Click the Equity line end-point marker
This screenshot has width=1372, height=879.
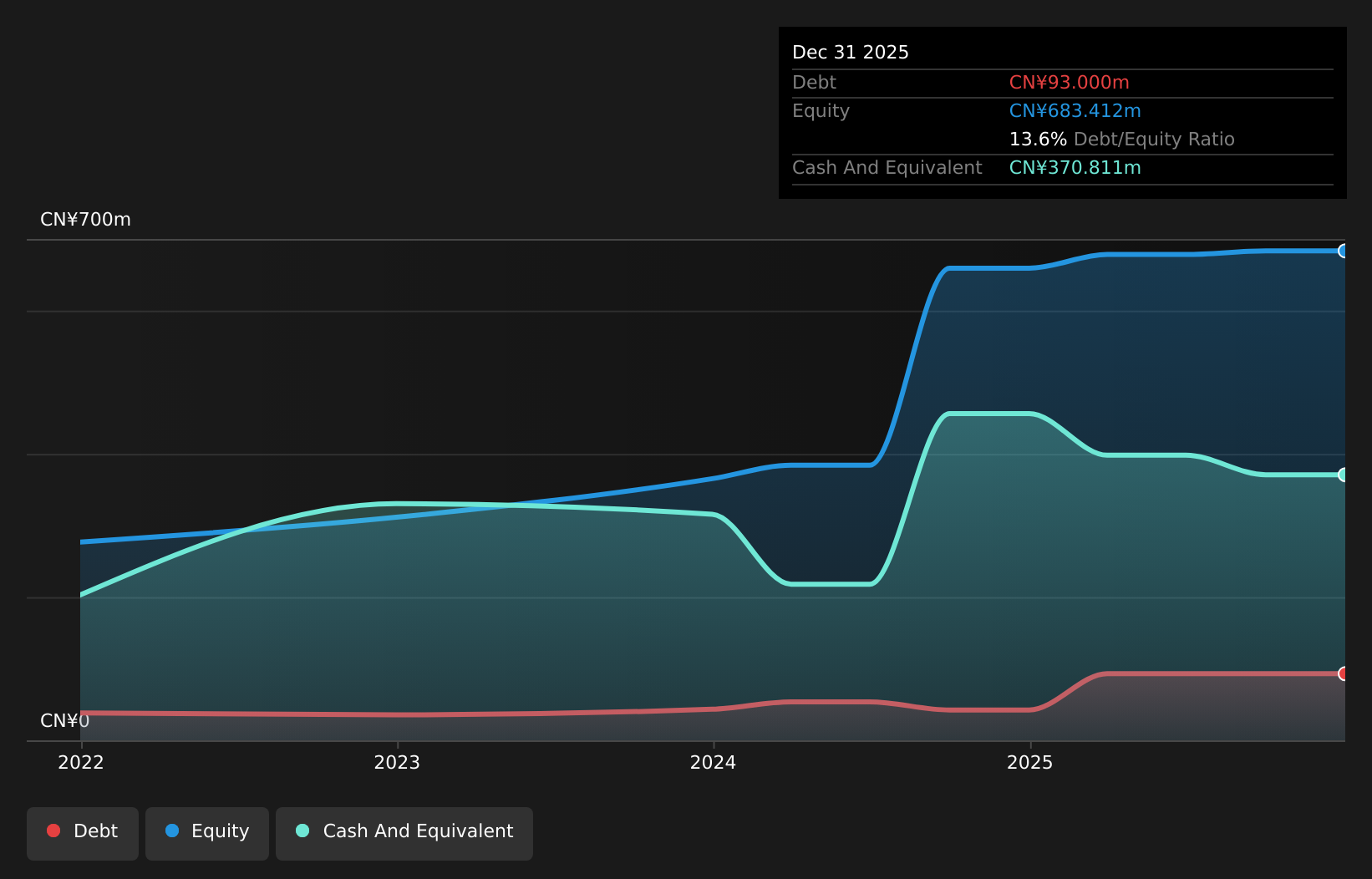pos(1344,251)
